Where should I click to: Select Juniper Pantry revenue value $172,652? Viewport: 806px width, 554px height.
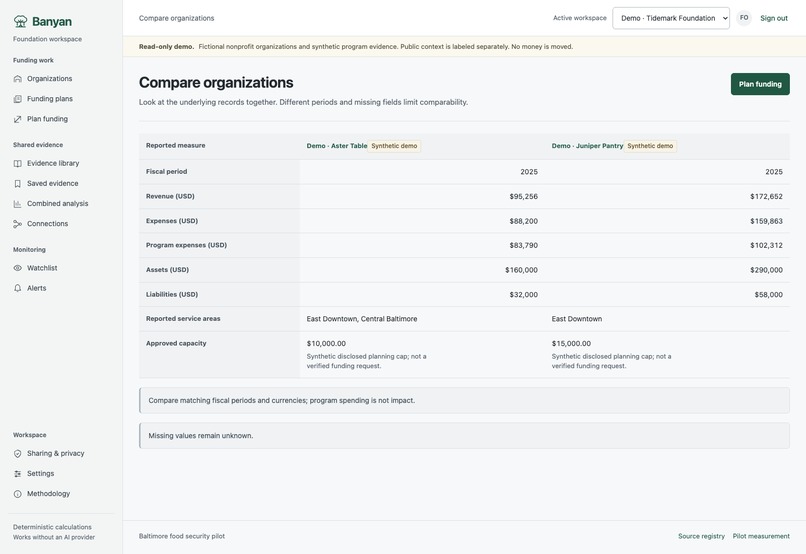point(766,196)
